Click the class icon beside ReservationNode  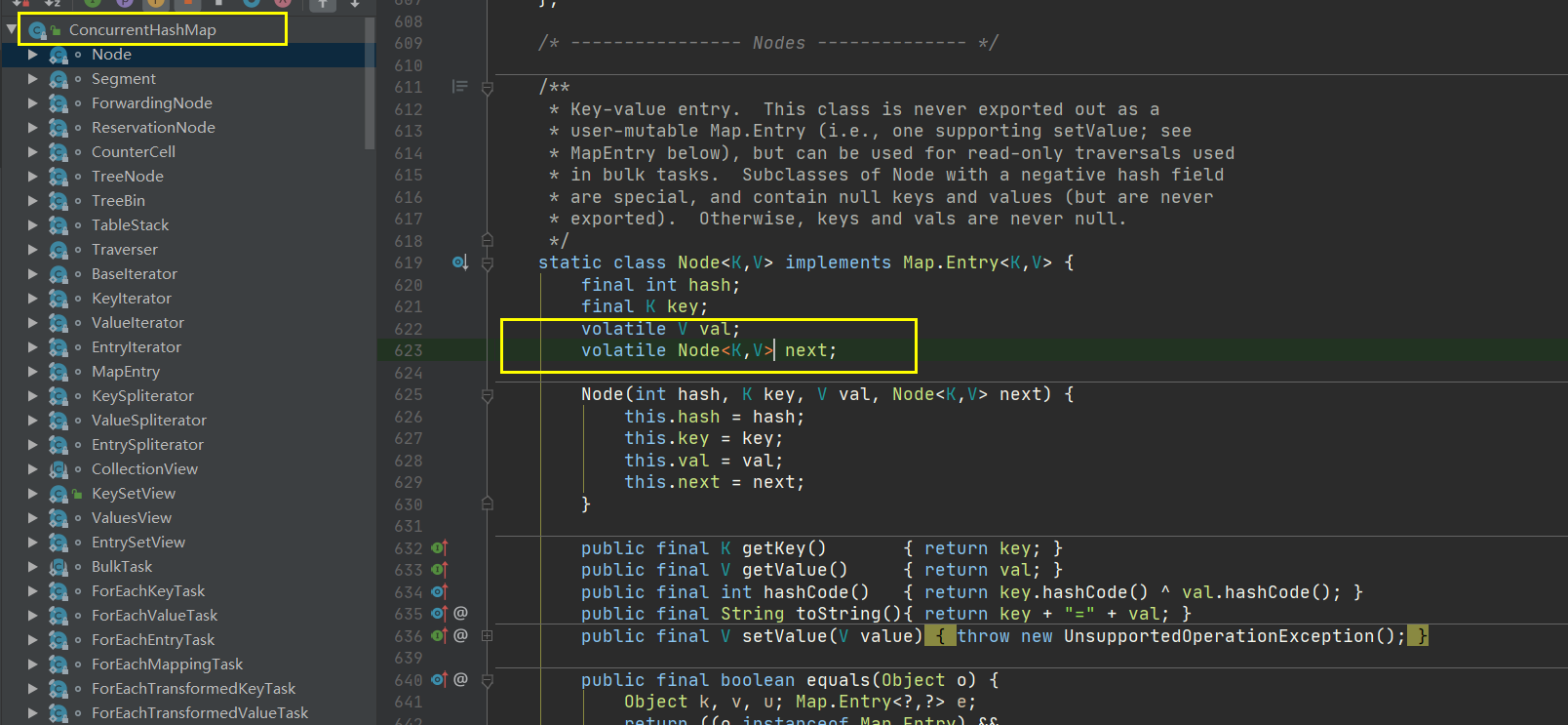[x=59, y=128]
